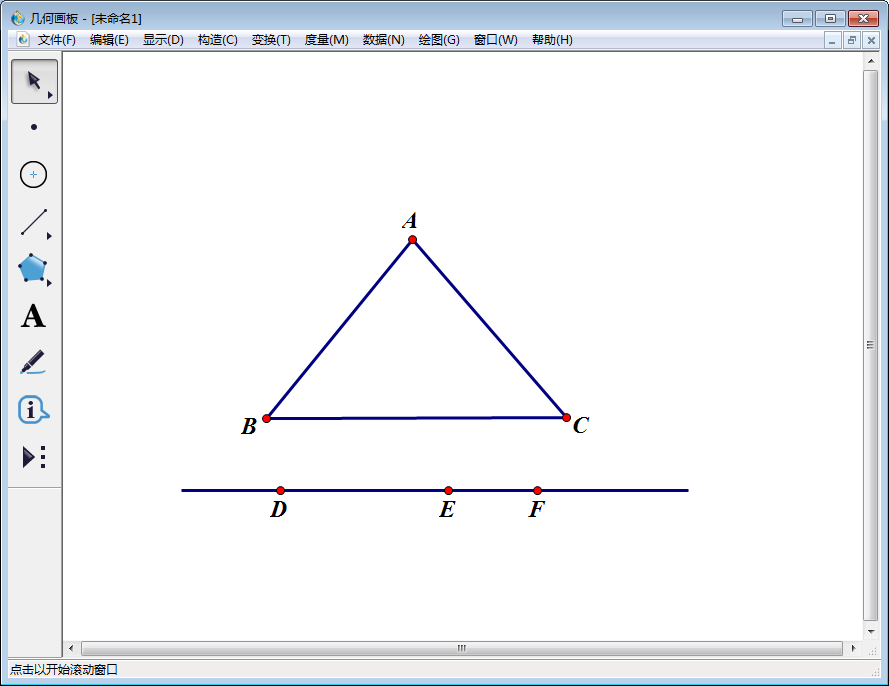Click the vertical scrollbar thumb
The height and width of the screenshot is (686, 889).
coord(871,345)
